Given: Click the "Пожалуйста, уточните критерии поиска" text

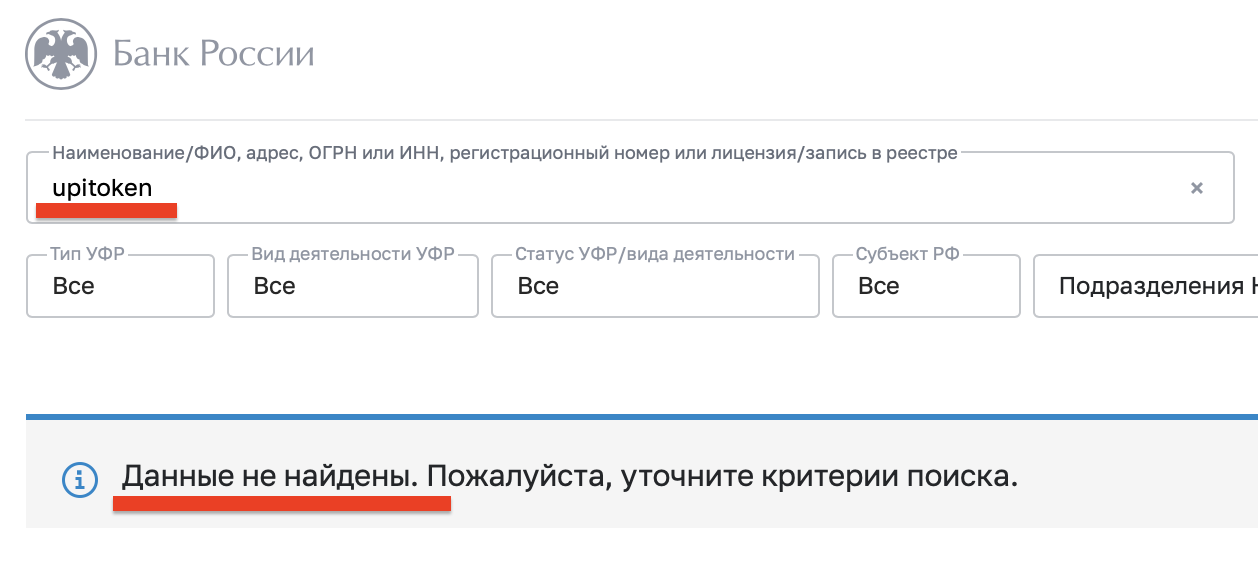Looking at the screenshot, I should 722,477.
